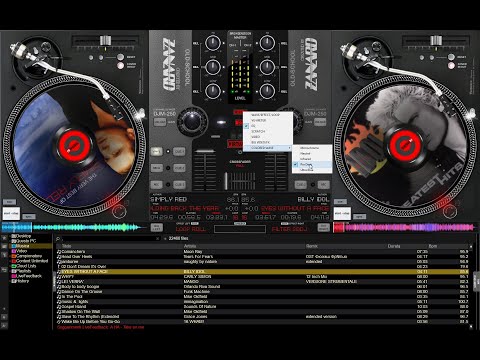
Task: Click the button left of LOOP ROLL
Action: [157, 228]
